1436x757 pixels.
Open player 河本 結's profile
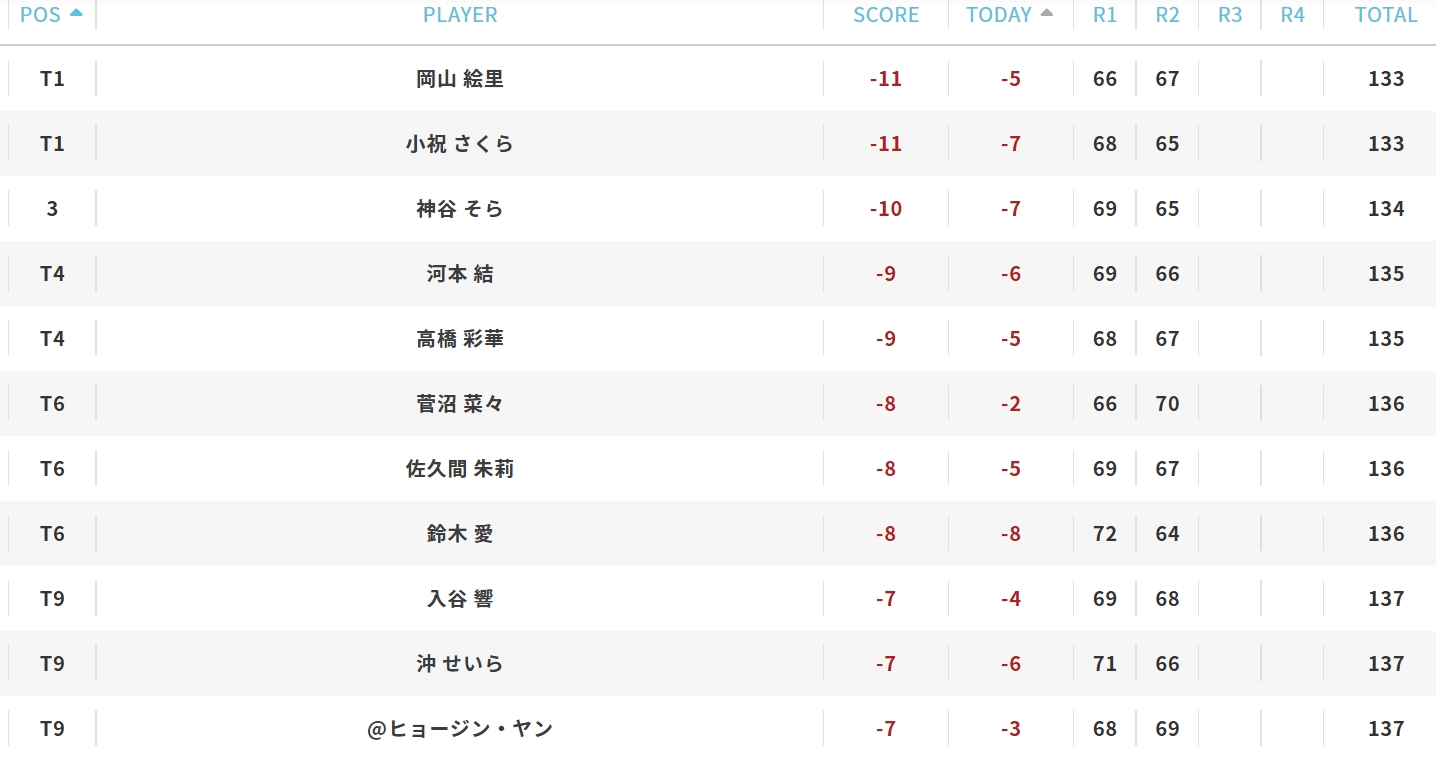point(460,274)
